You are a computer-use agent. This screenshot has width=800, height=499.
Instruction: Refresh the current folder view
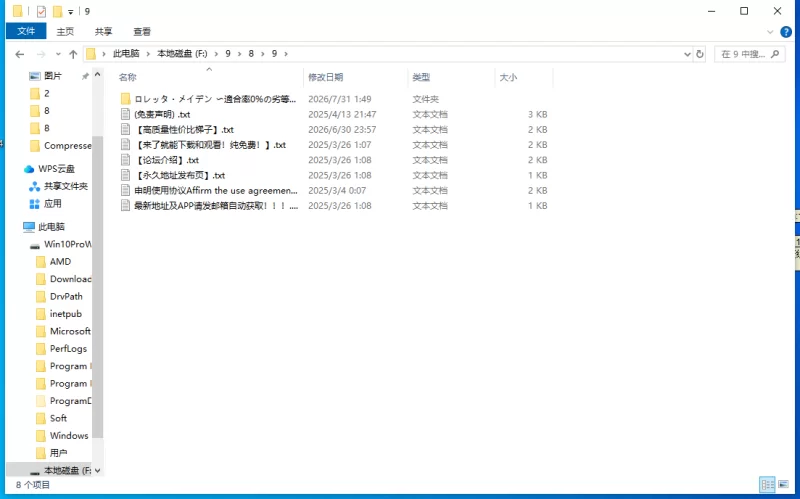click(700, 54)
